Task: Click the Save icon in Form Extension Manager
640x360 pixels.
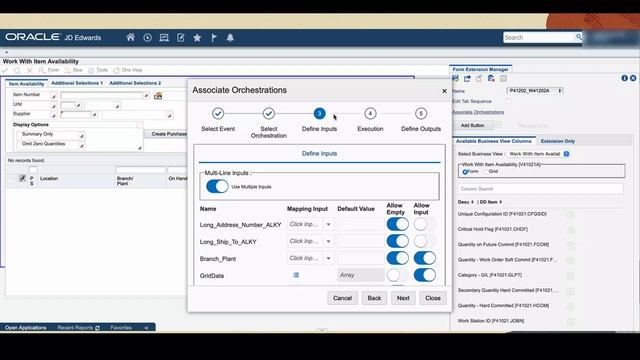Action: pos(456,78)
